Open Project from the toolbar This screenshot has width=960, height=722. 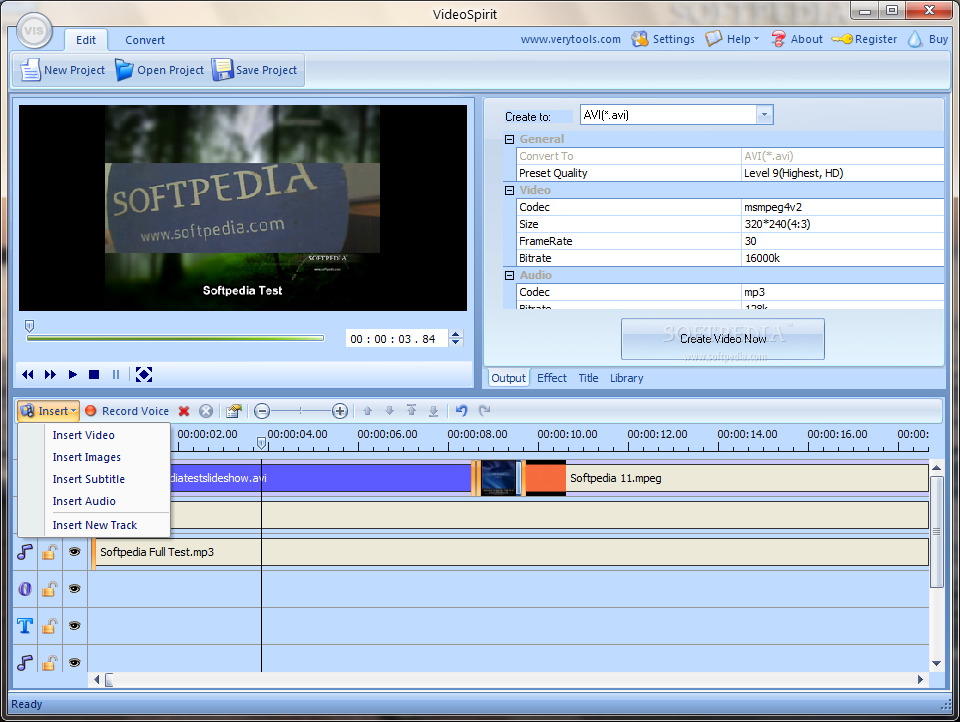pos(159,70)
